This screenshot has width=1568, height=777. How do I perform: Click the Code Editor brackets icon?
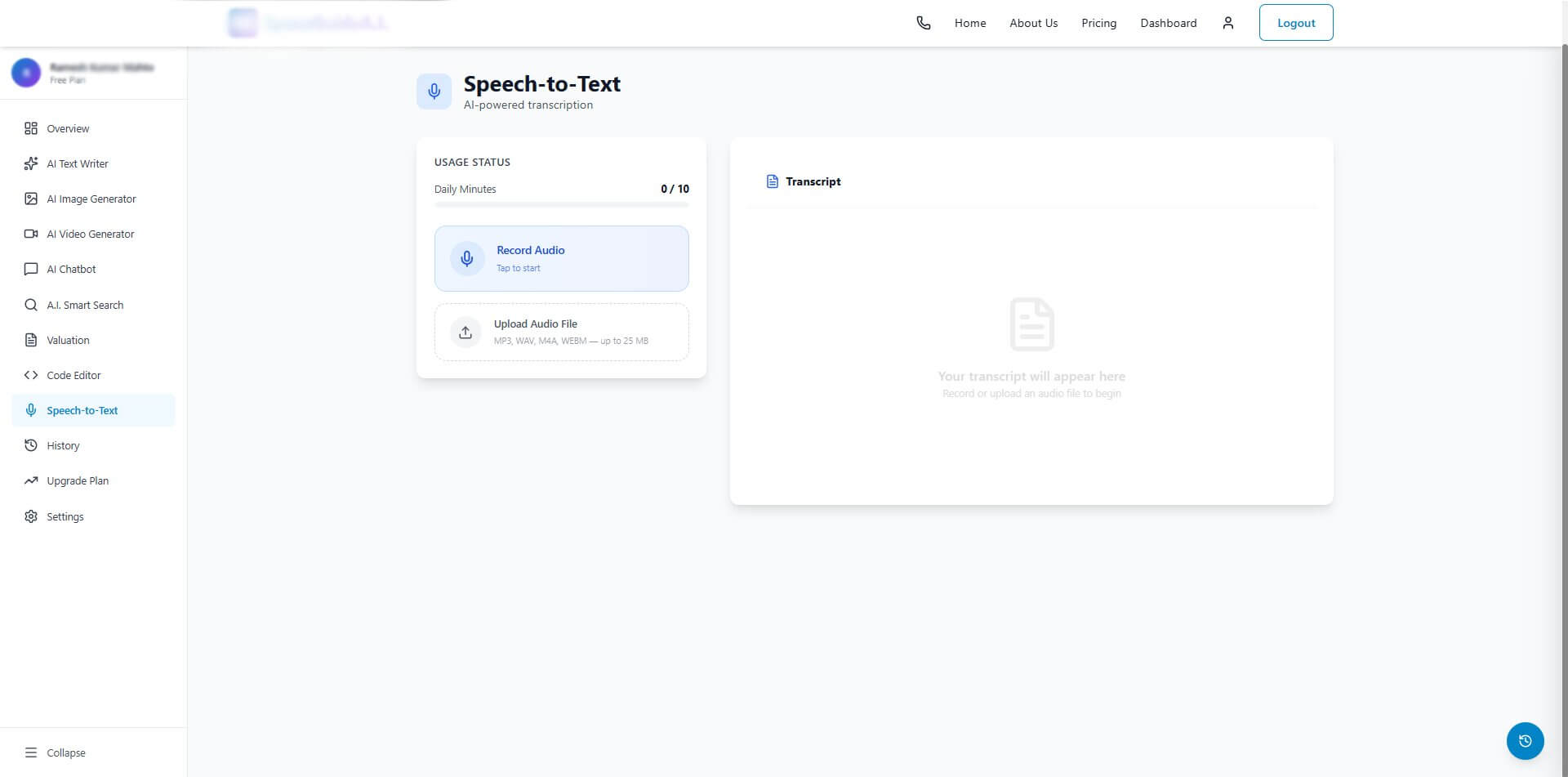[x=31, y=375]
